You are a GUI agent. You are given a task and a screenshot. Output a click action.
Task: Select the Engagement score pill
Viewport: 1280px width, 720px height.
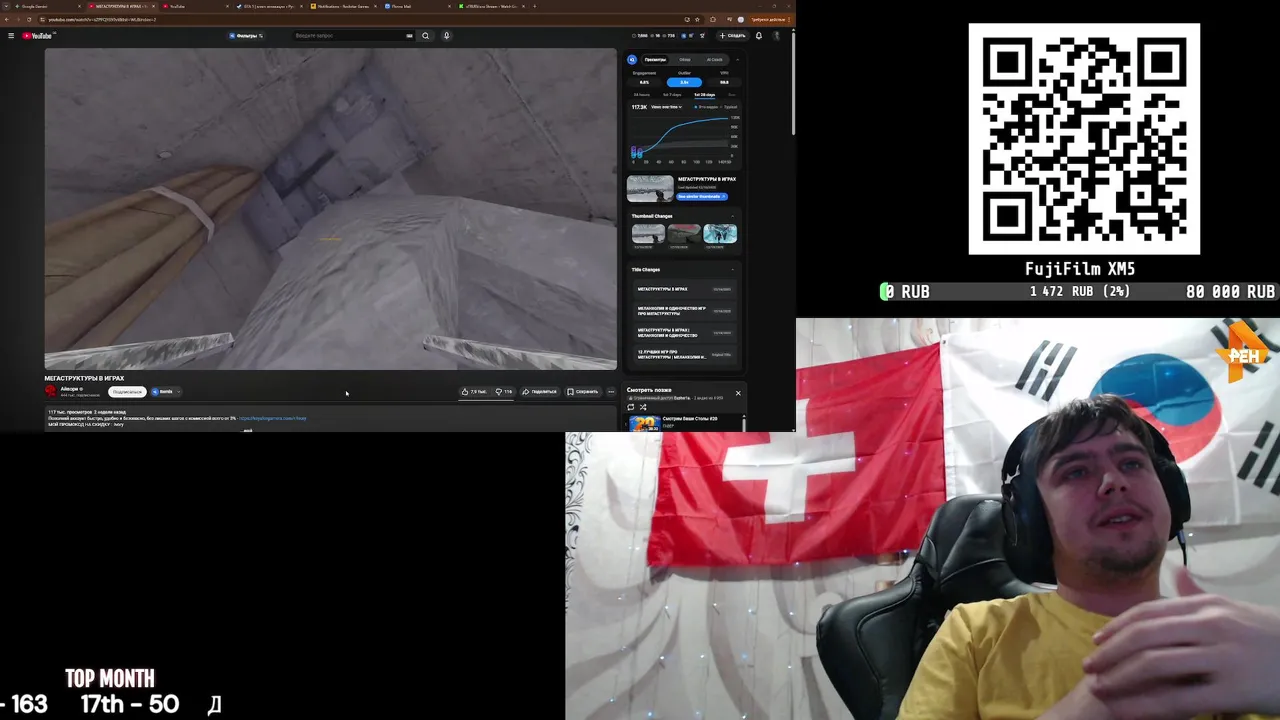pos(644,82)
